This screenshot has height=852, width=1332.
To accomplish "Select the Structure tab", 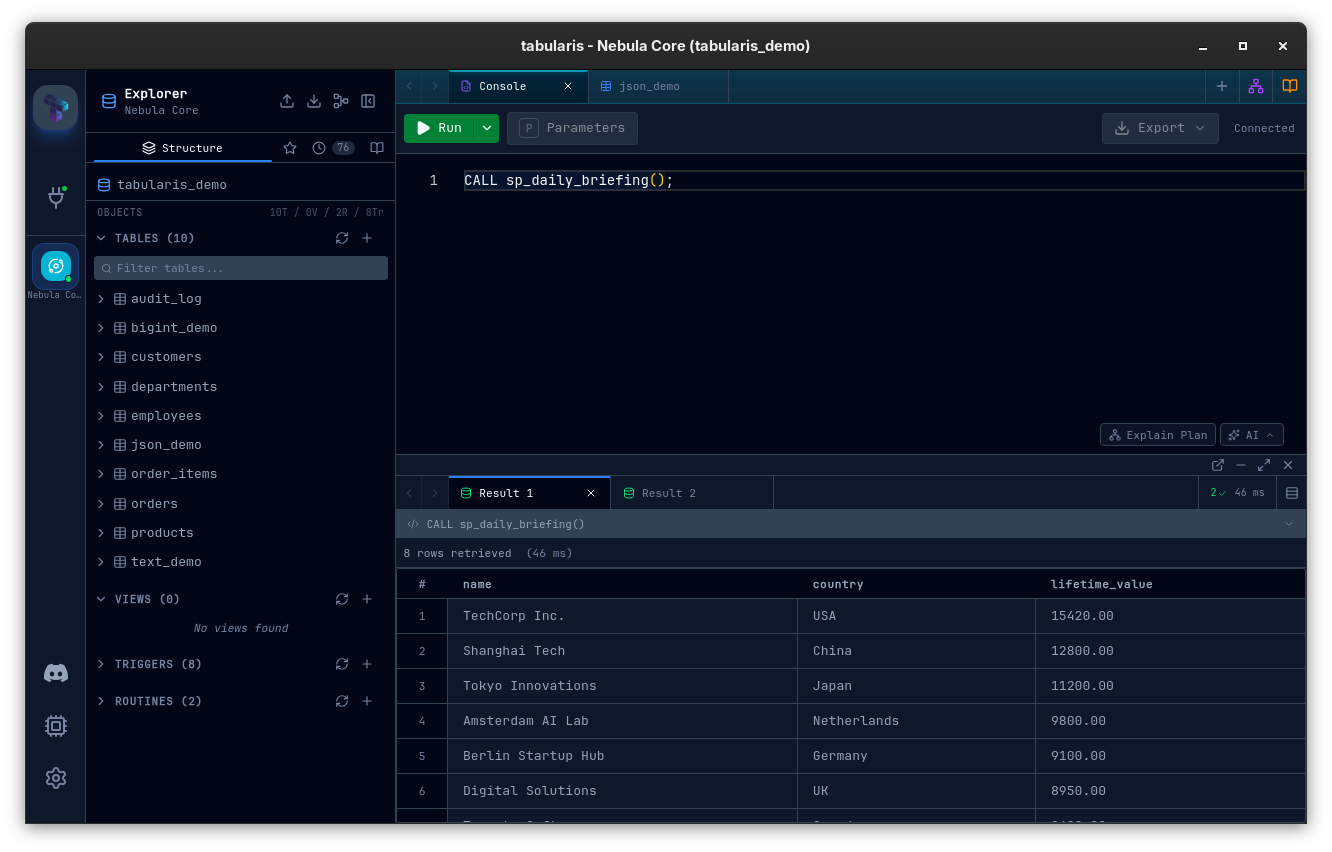I will (182, 148).
